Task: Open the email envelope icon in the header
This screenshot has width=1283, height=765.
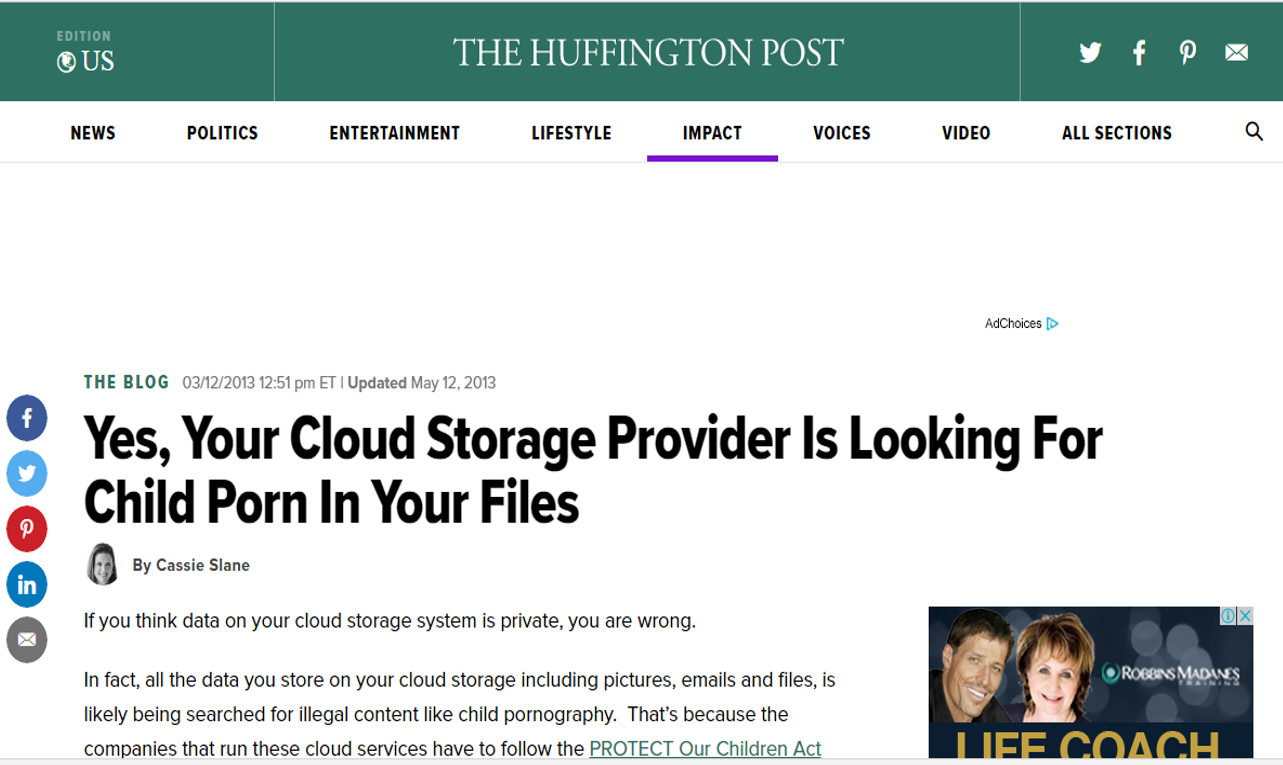Action: (x=1236, y=52)
